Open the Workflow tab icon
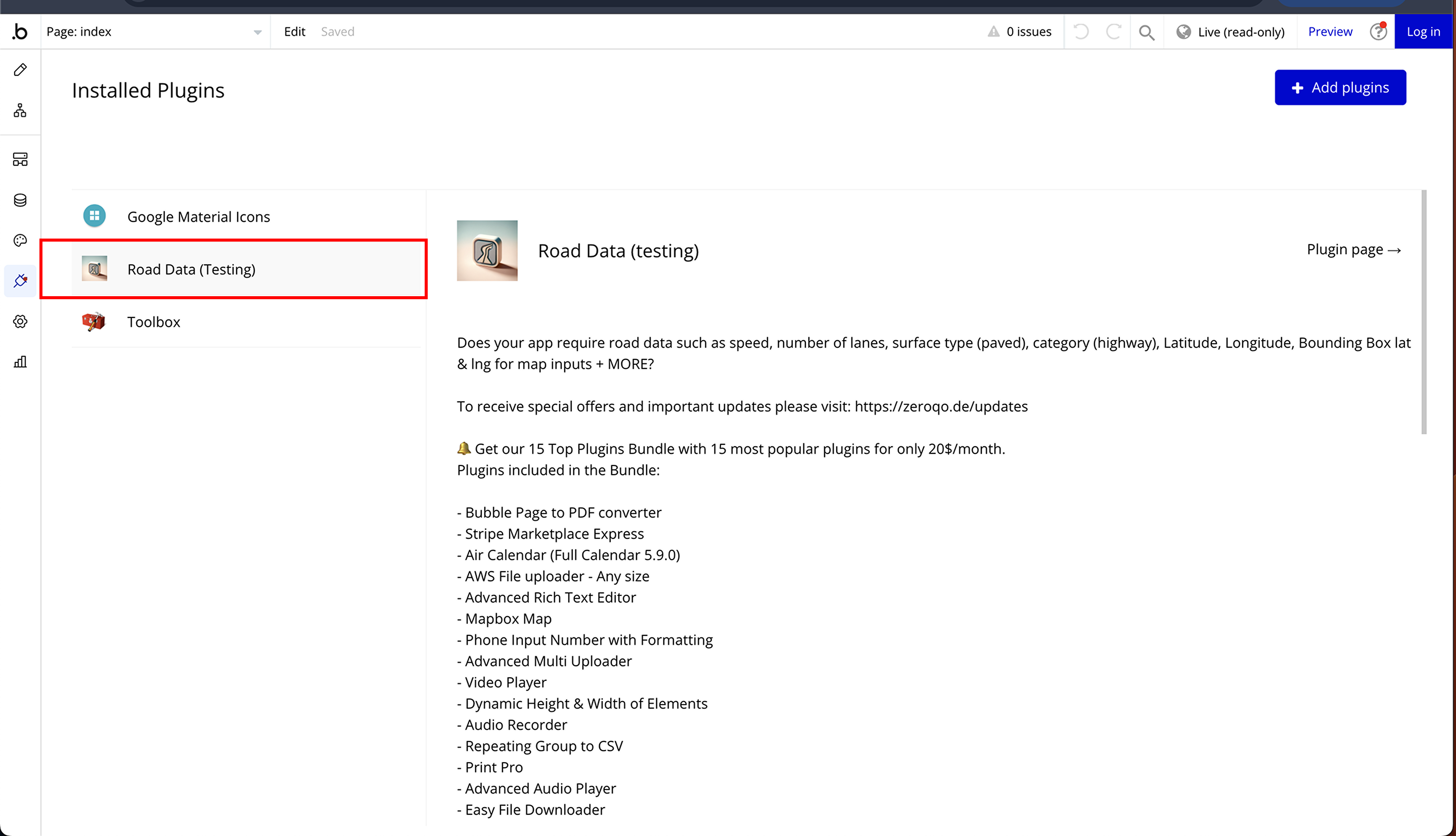Viewport: 1456px width, 836px height. [x=20, y=110]
